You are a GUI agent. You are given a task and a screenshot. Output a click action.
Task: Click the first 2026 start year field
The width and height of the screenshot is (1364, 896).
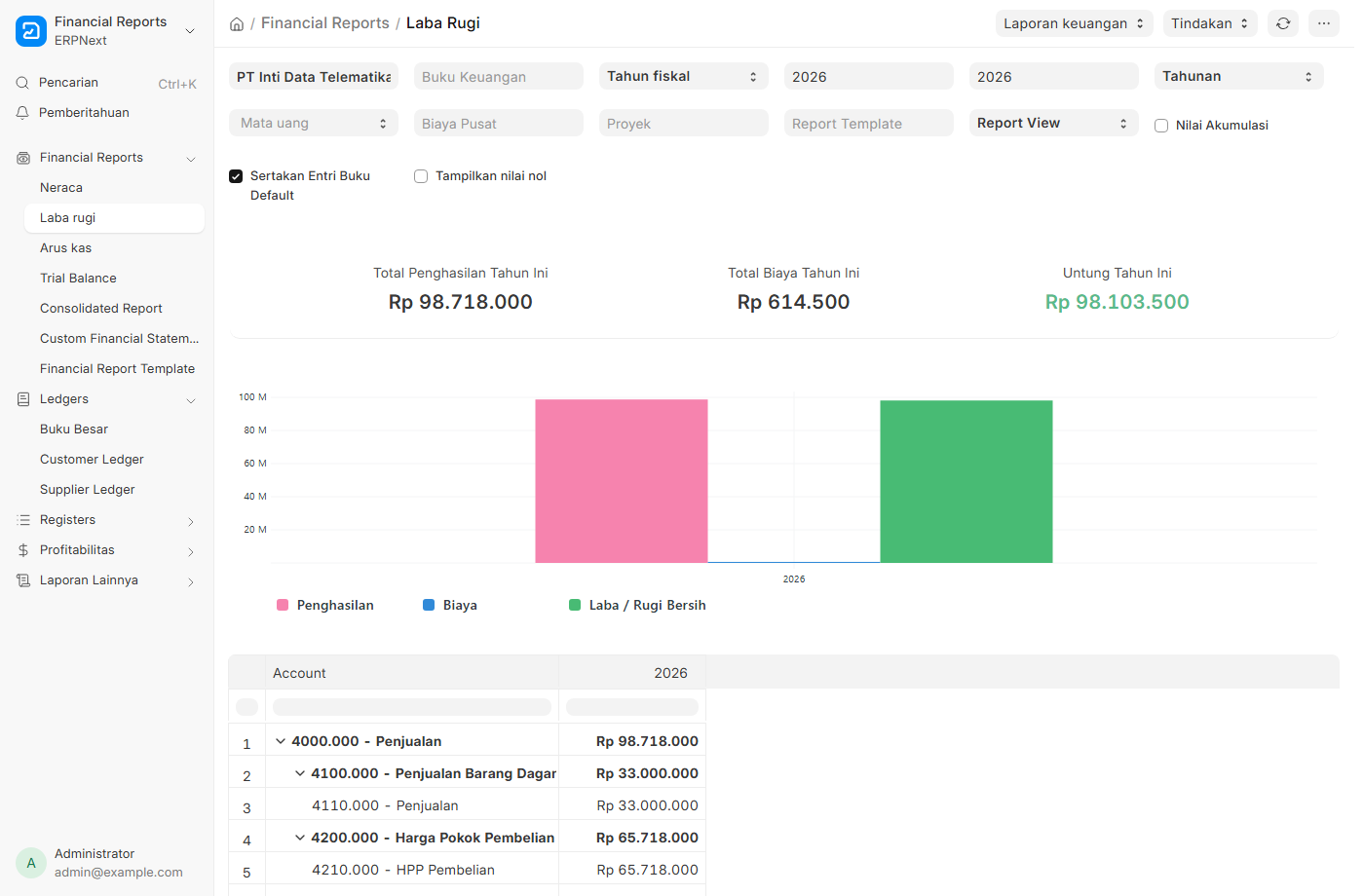(x=869, y=76)
